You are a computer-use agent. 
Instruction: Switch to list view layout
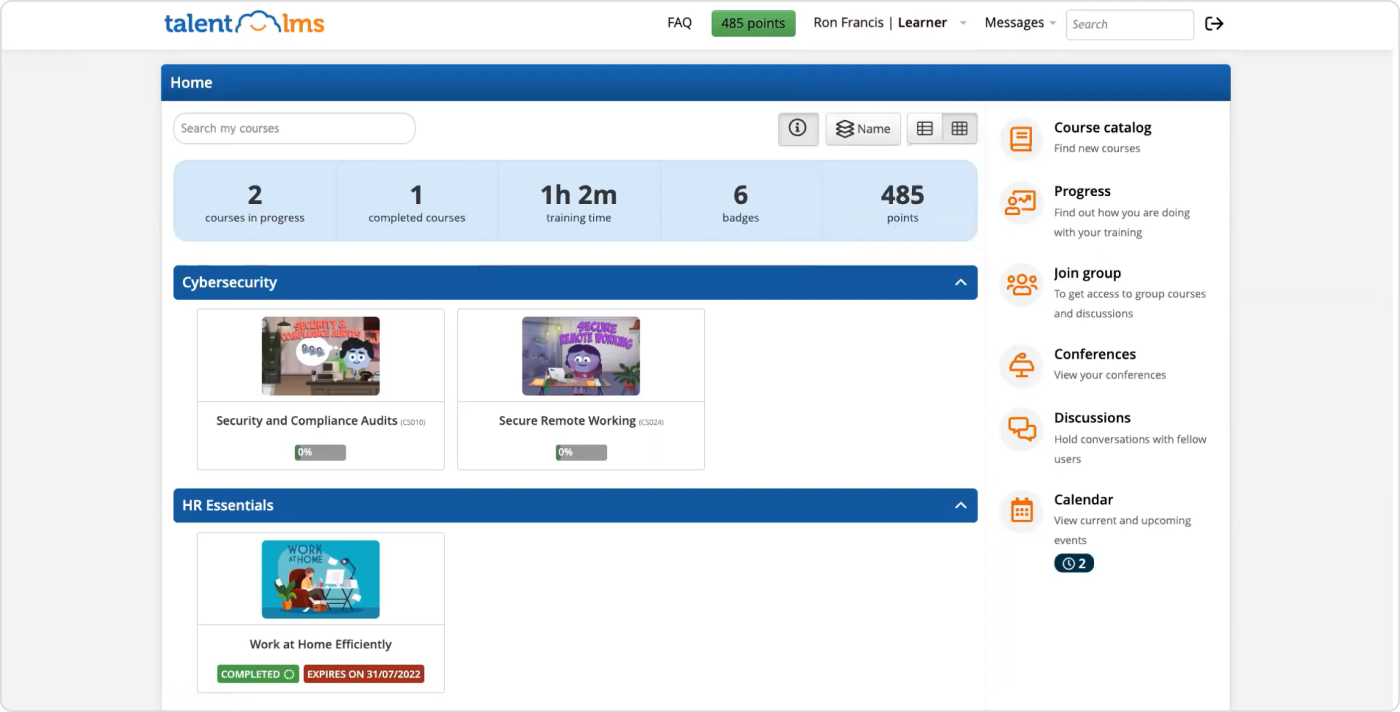pos(924,128)
